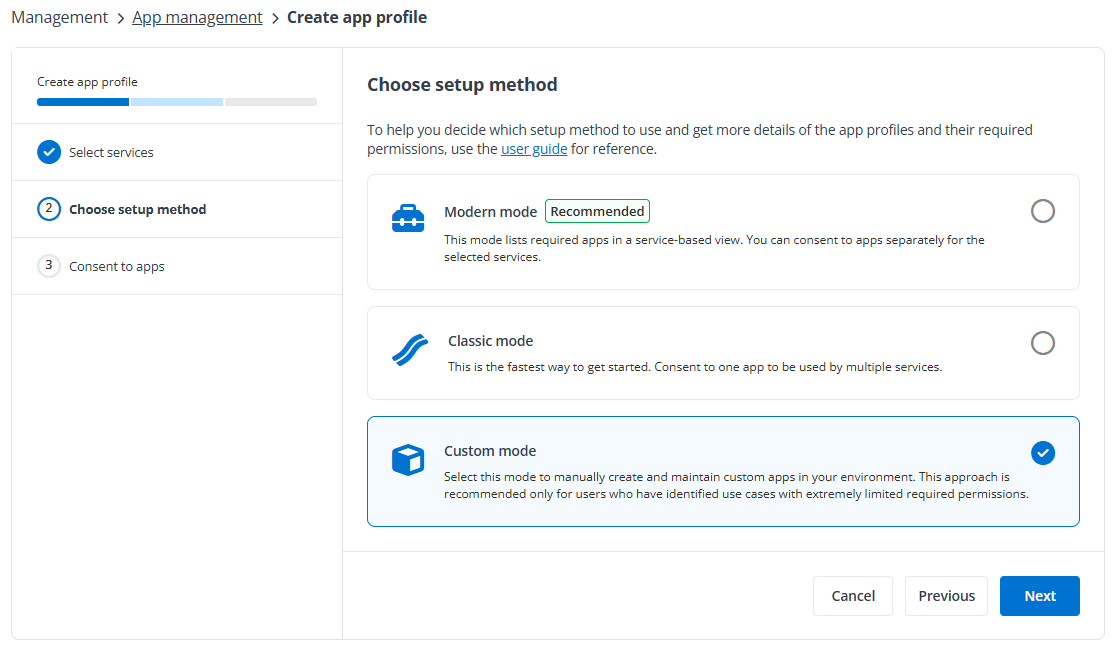Click the Management breadcrumb root
Viewport: 1115px width, 650px height.
[59, 17]
